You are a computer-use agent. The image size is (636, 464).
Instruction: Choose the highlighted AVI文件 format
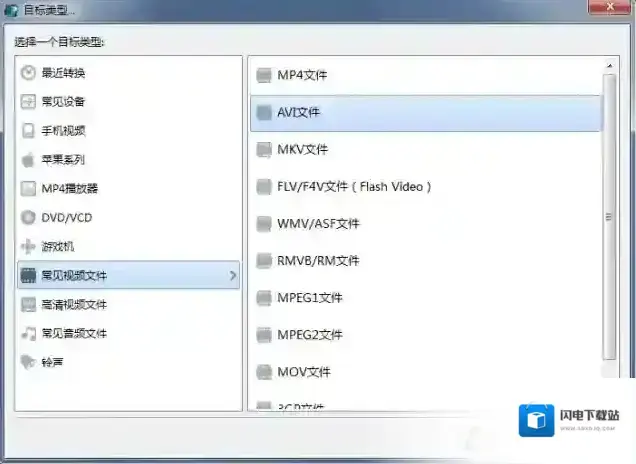[298, 112]
